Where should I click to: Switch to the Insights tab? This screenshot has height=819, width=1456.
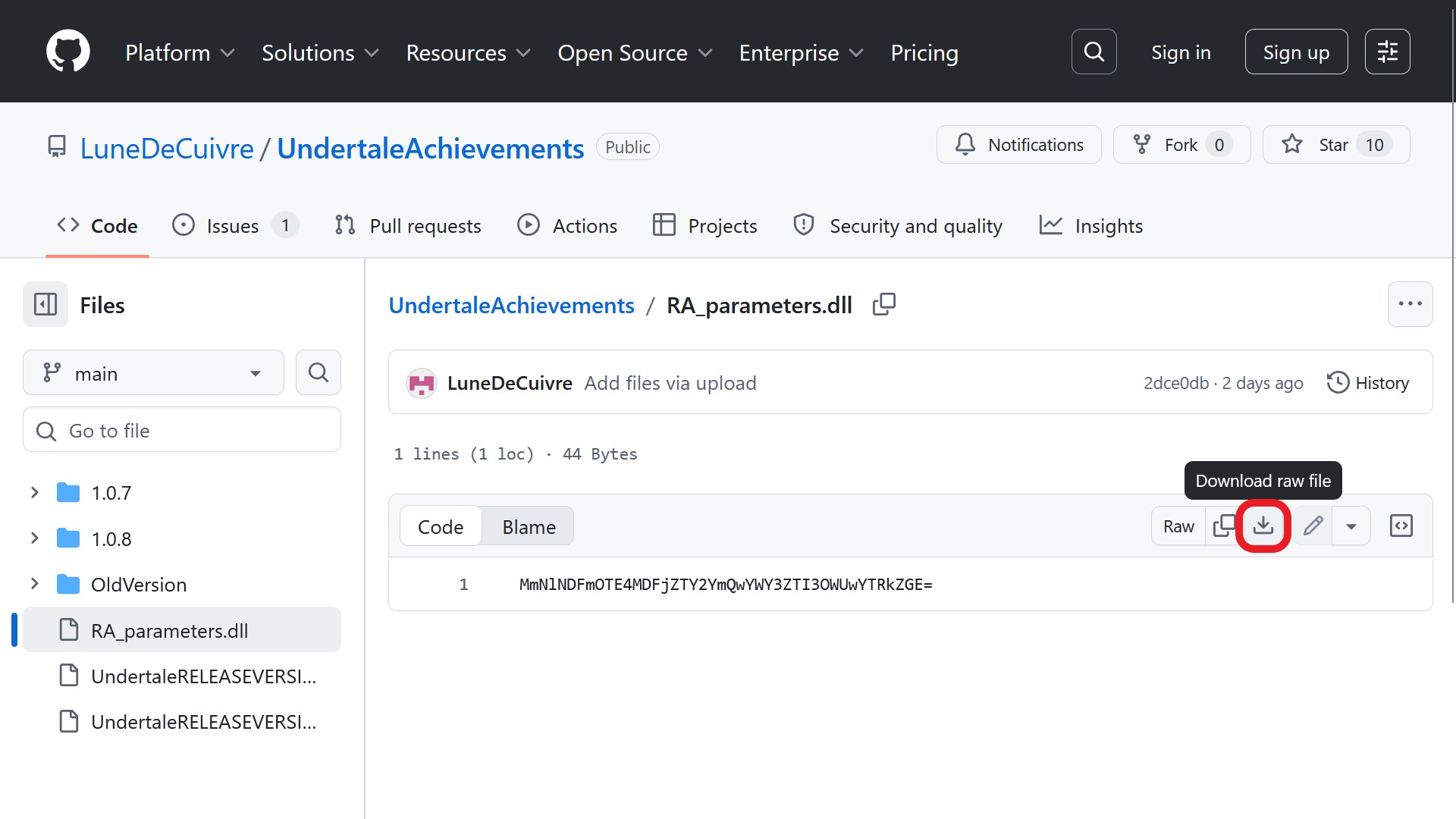pyautogui.click(x=1091, y=225)
